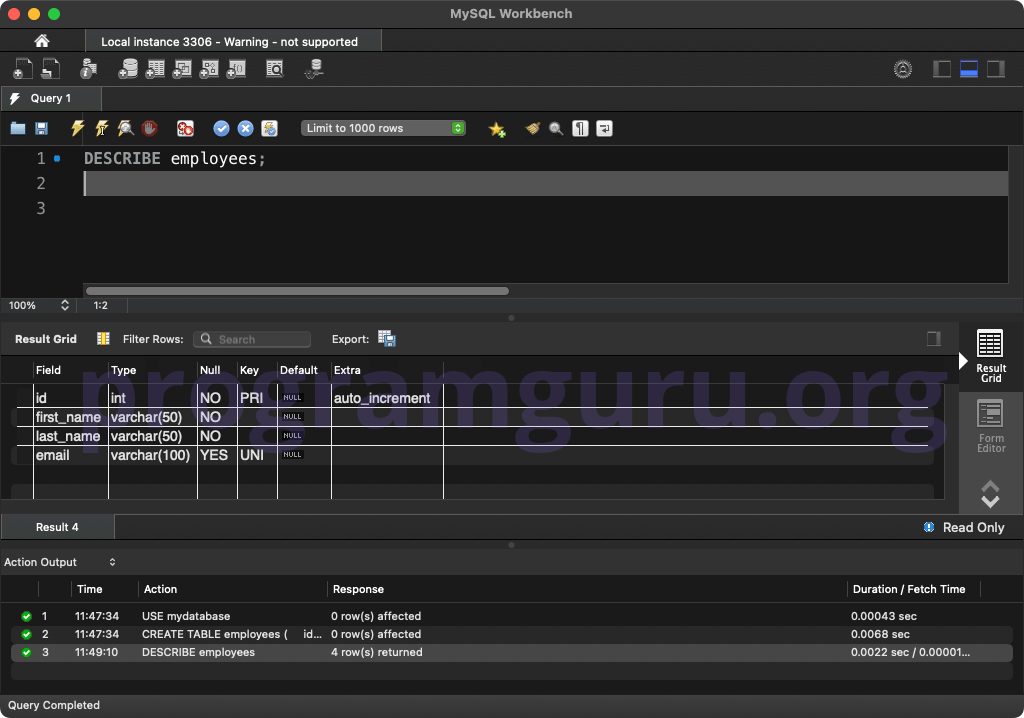Image resolution: width=1024 pixels, height=718 pixels.
Task: Toggle the right sidebar panel
Action: 995,69
